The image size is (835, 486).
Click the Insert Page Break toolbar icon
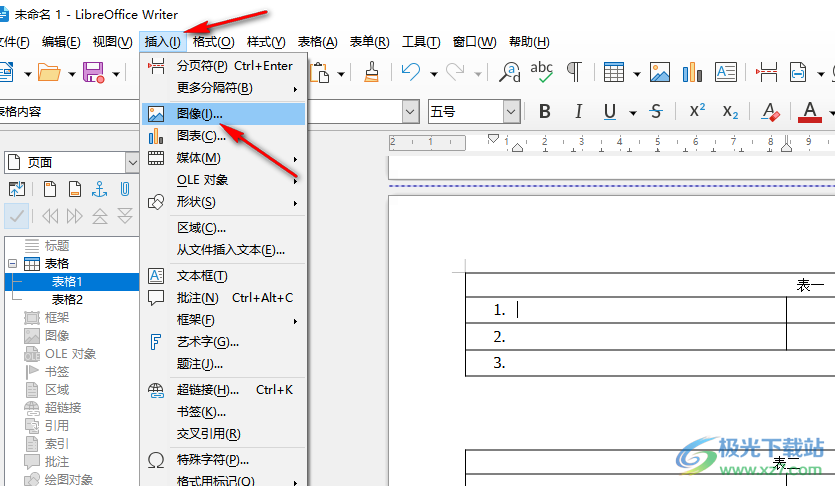tap(766, 72)
